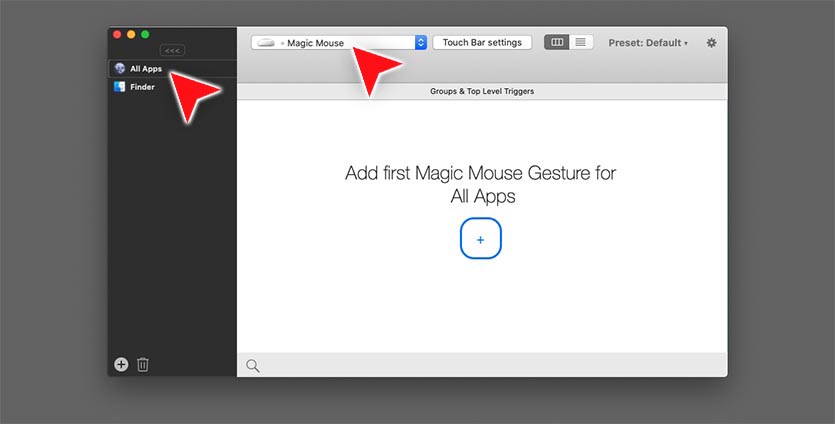835x424 pixels.
Task: Close the window with the red button
Action: coord(117,35)
